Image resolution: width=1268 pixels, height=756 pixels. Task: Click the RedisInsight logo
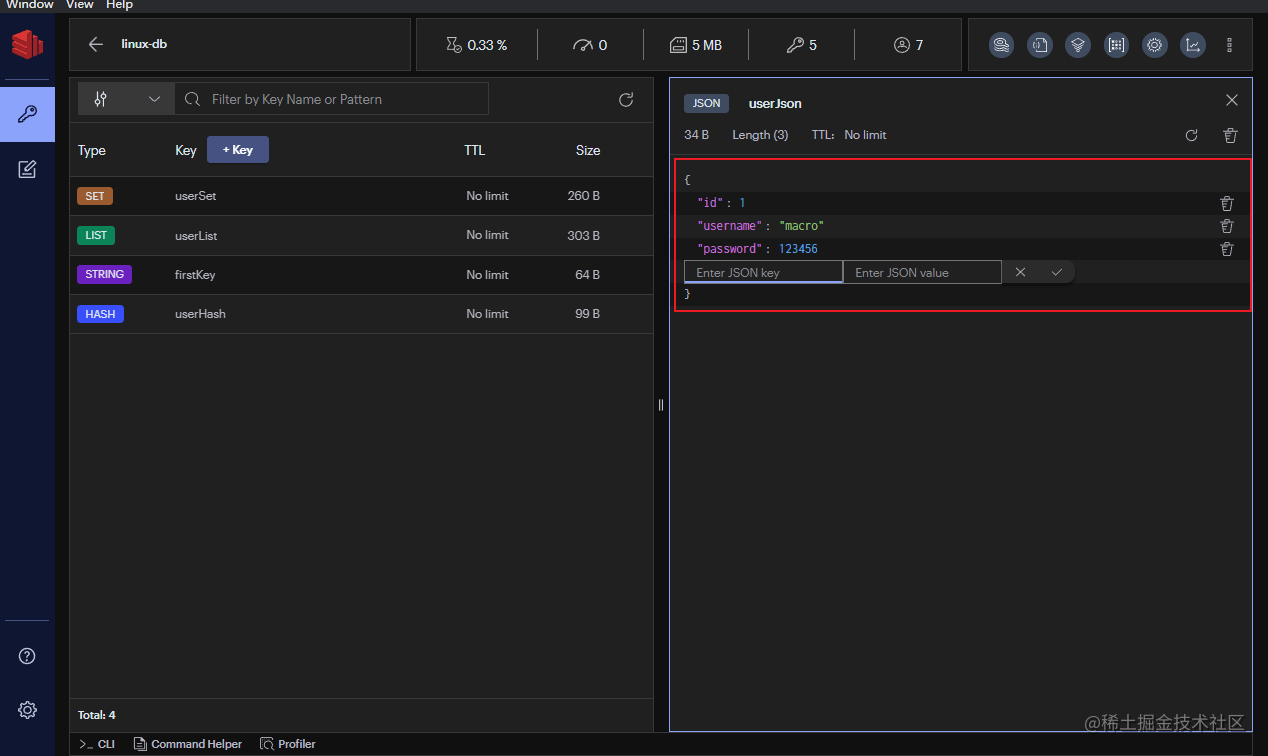(x=27, y=44)
